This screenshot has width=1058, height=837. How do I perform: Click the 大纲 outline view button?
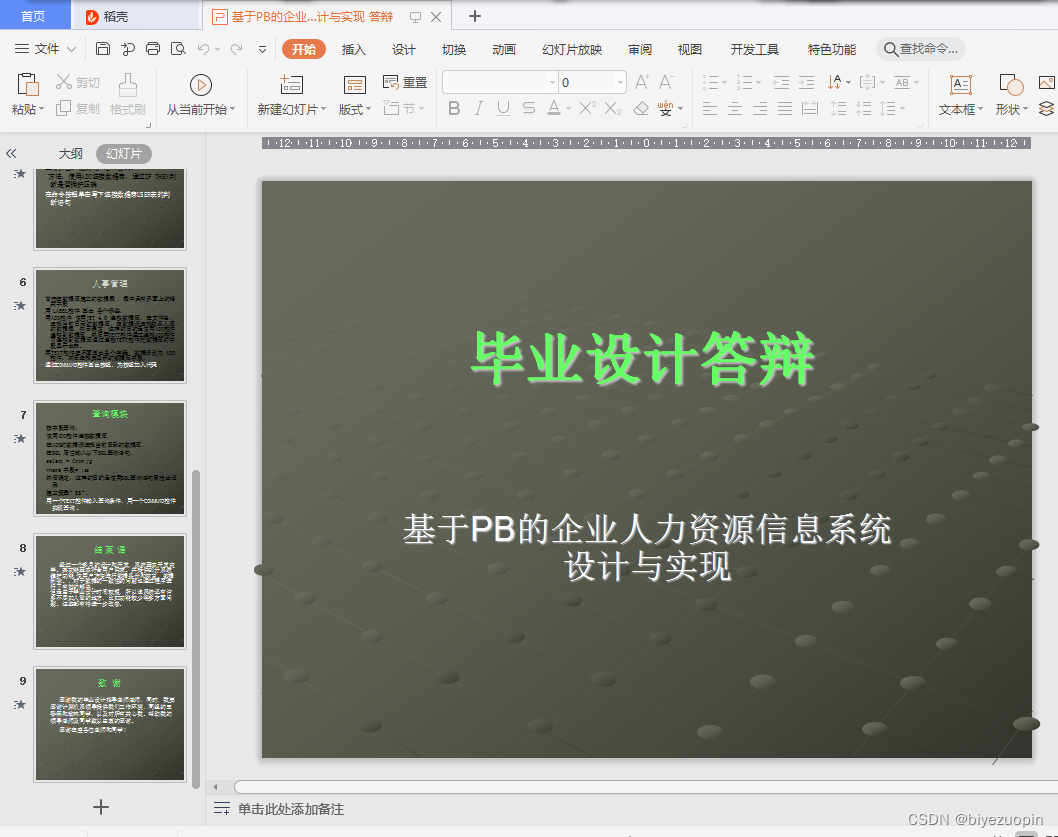coord(70,153)
